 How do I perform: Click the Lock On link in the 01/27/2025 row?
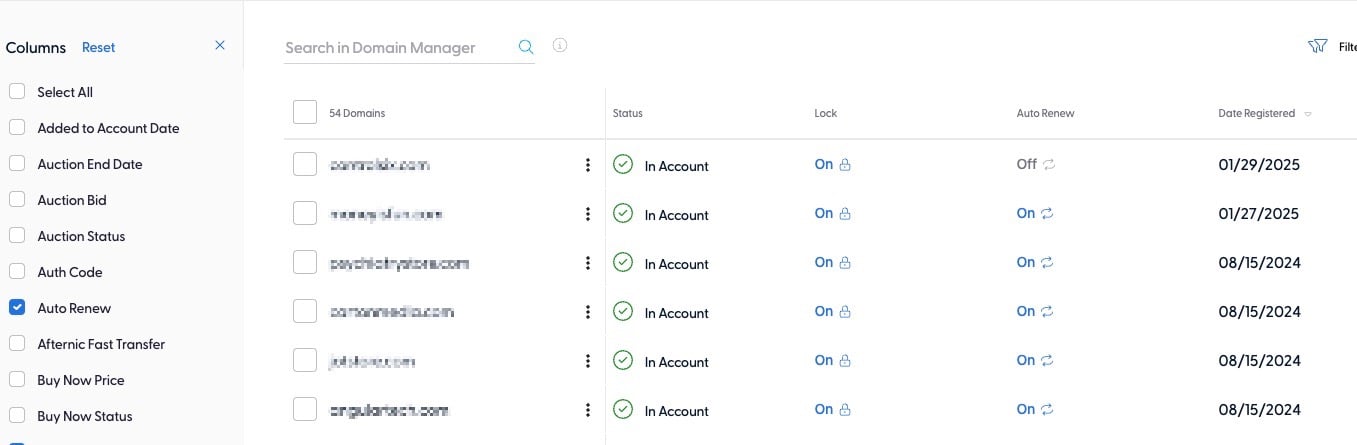tap(824, 213)
